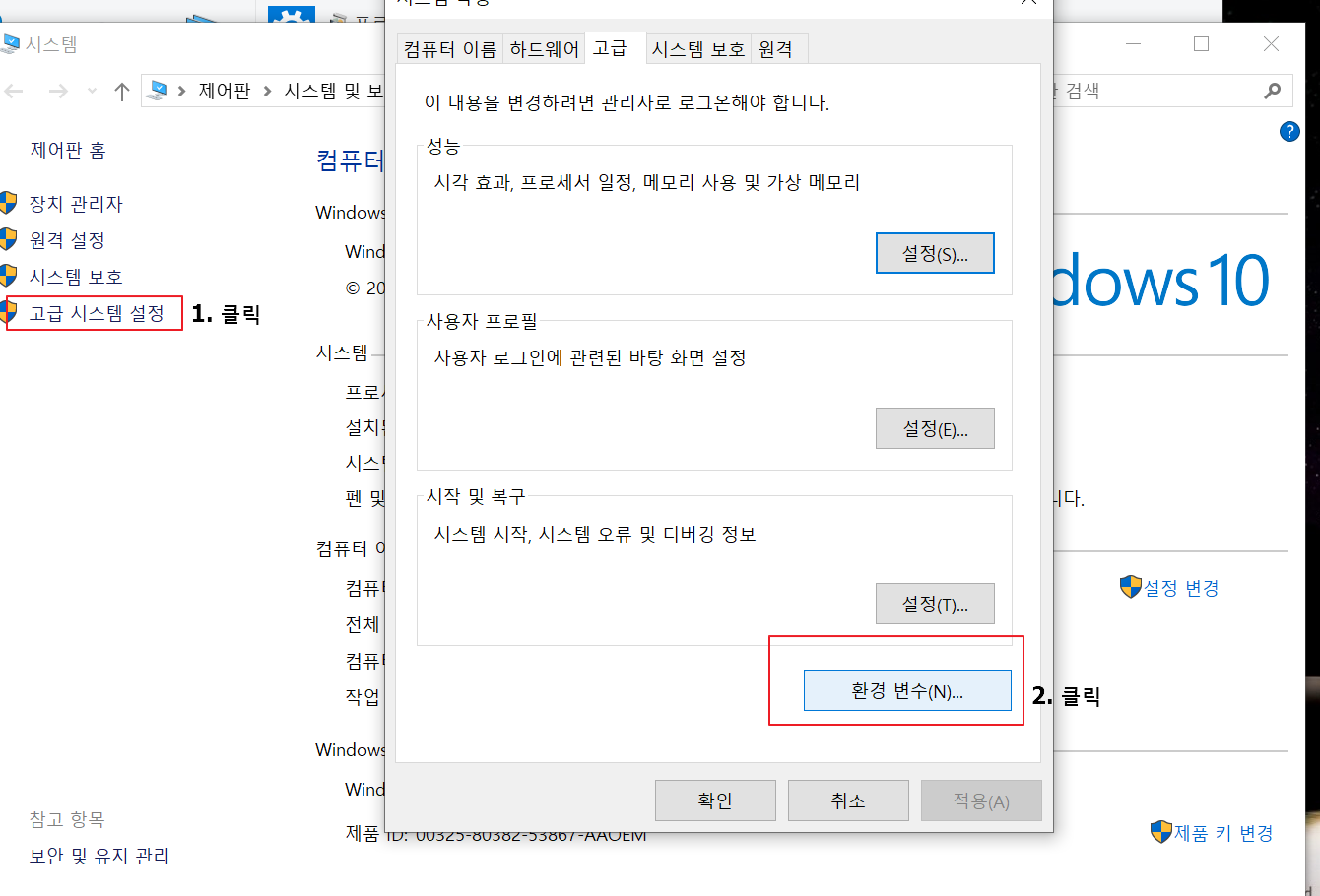This screenshot has height=896, width=1320.
Task: Close the 시스템 window
Action: pyautogui.click(x=1271, y=44)
